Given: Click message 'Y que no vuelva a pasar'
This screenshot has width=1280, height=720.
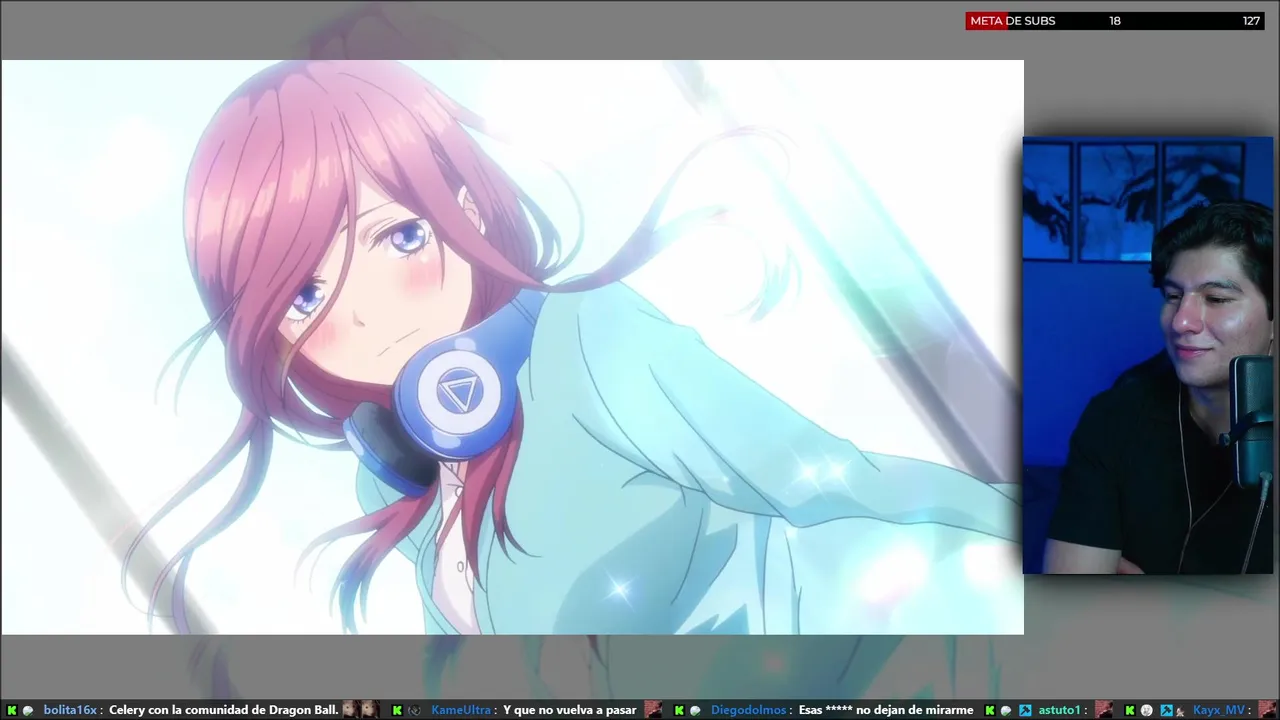Looking at the screenshot, I should (570, 710).
